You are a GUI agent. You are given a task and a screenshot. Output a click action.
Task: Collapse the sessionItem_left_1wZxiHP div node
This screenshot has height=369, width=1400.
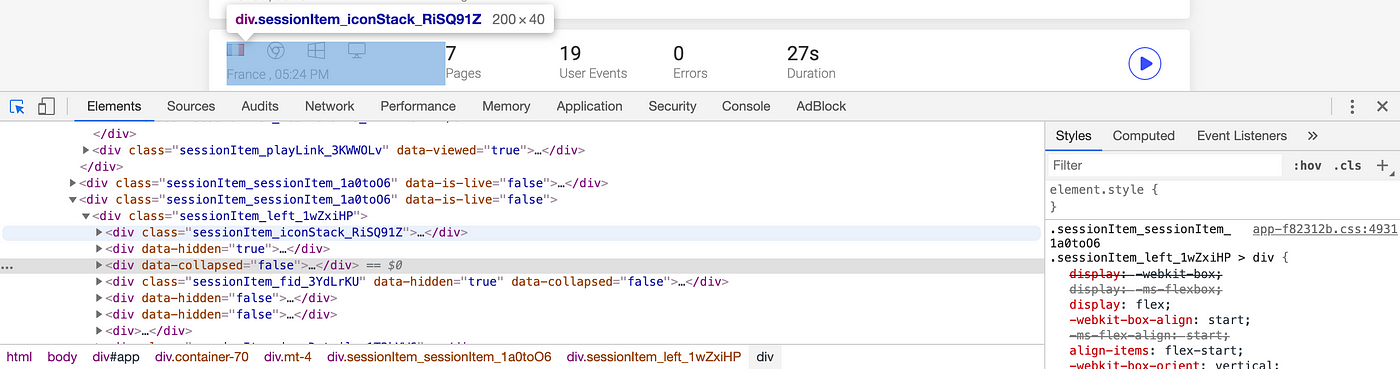(86, 216)
